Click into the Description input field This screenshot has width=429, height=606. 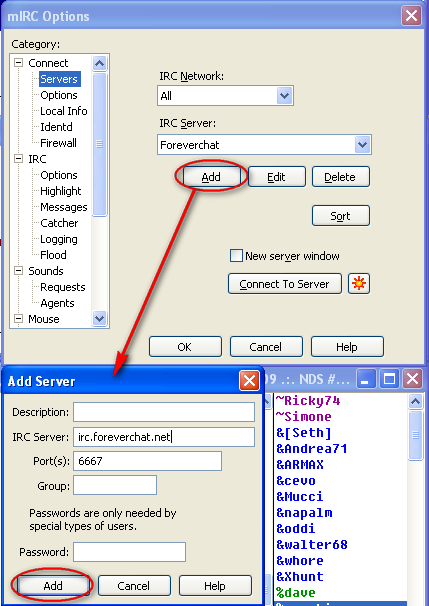[164, 412]
